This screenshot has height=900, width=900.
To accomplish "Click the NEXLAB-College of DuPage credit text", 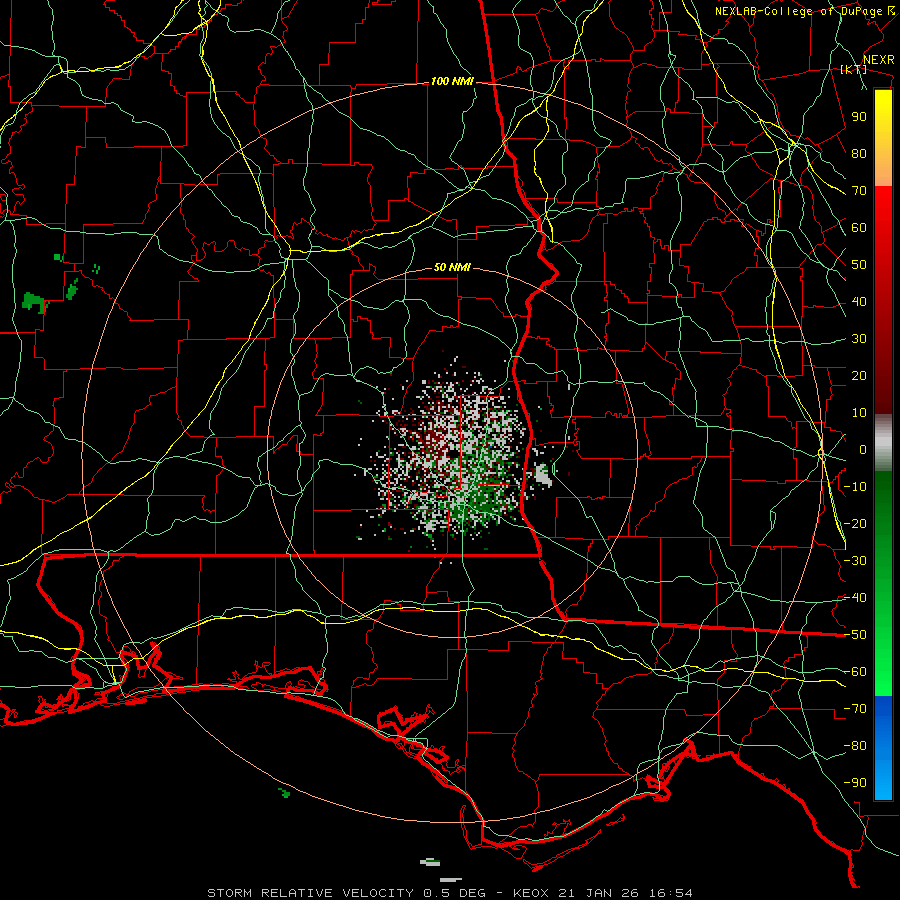I will [800, 11].
